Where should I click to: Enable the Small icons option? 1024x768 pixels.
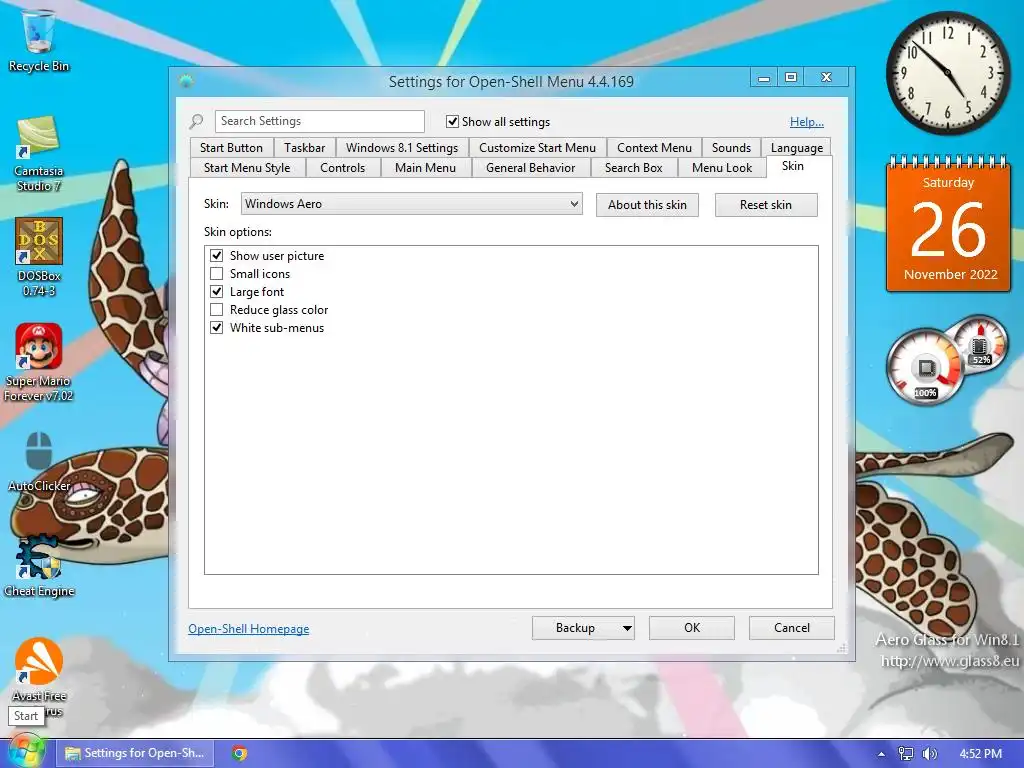(217, 274)
